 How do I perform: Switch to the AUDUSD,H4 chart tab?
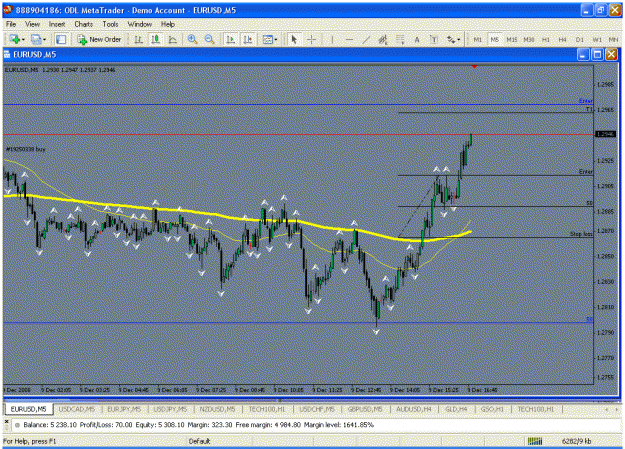pyautogui.click(x=413, y=409)
